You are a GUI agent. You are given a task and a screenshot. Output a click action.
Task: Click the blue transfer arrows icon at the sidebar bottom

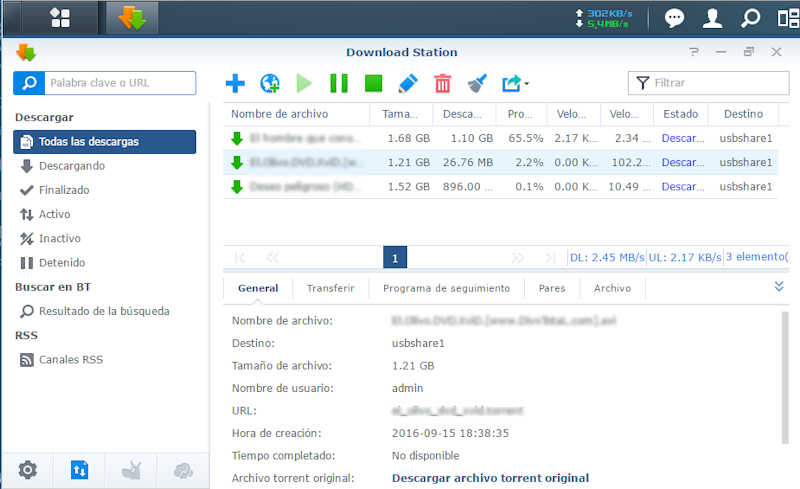pos(80,470)
